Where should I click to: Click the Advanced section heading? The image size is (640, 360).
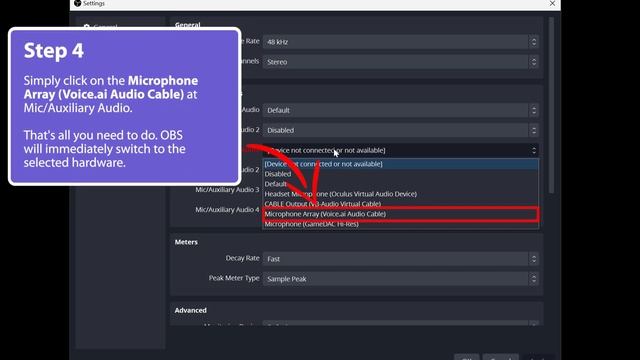[191, 310]
